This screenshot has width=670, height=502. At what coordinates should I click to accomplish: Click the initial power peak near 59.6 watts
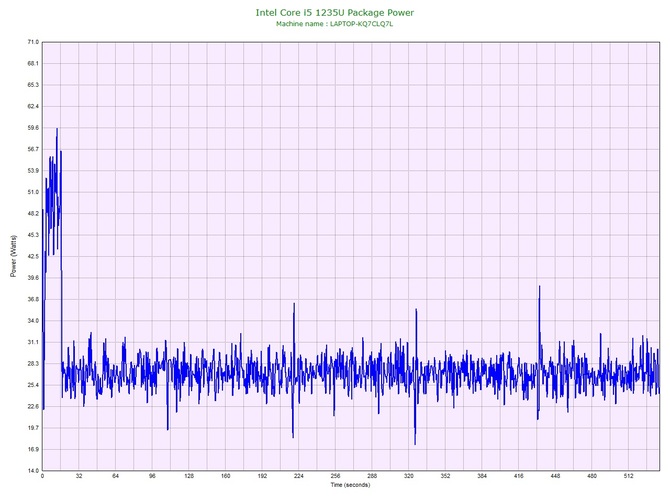click(57, 129)
